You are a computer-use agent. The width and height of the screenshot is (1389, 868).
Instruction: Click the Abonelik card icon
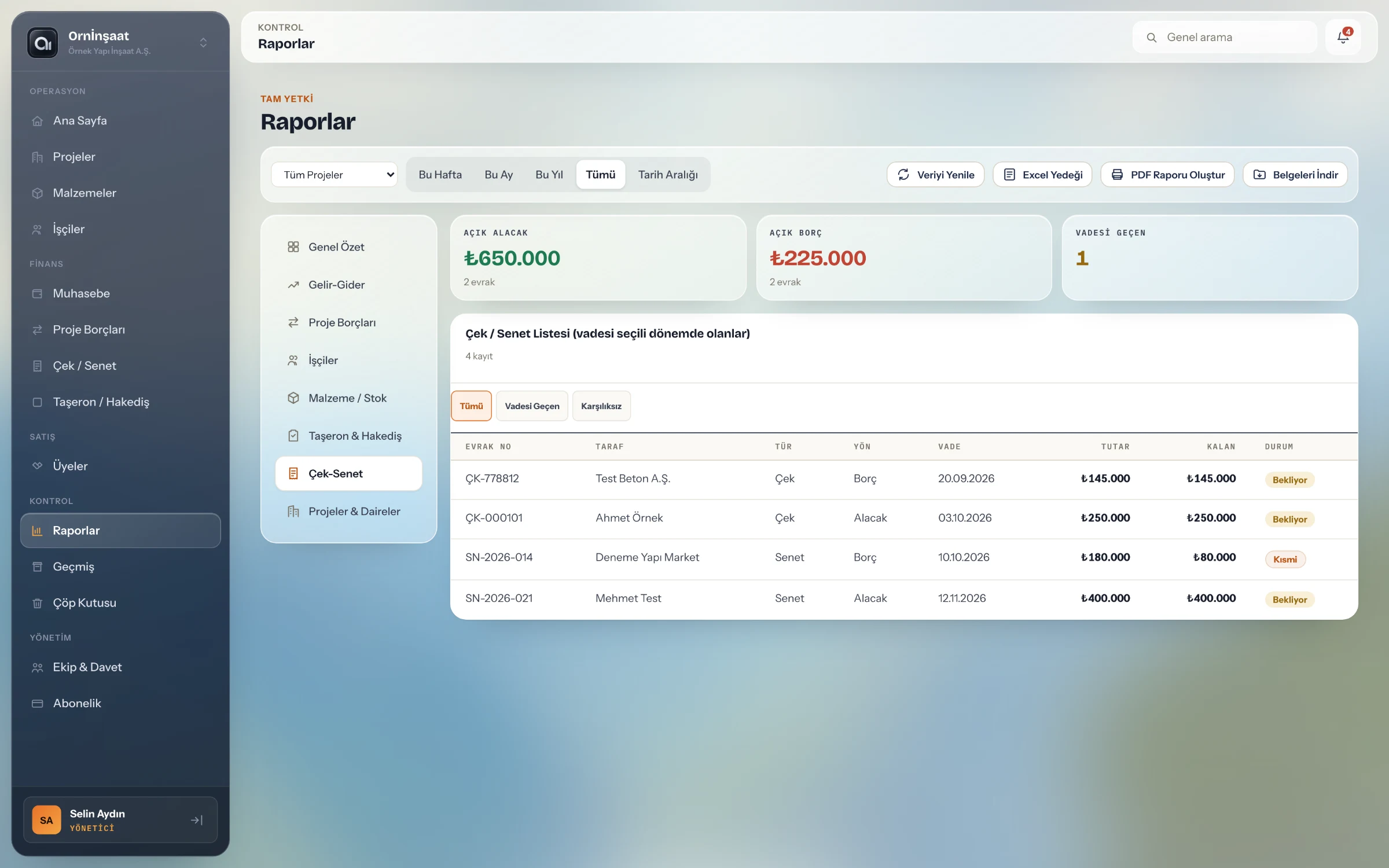38,704
